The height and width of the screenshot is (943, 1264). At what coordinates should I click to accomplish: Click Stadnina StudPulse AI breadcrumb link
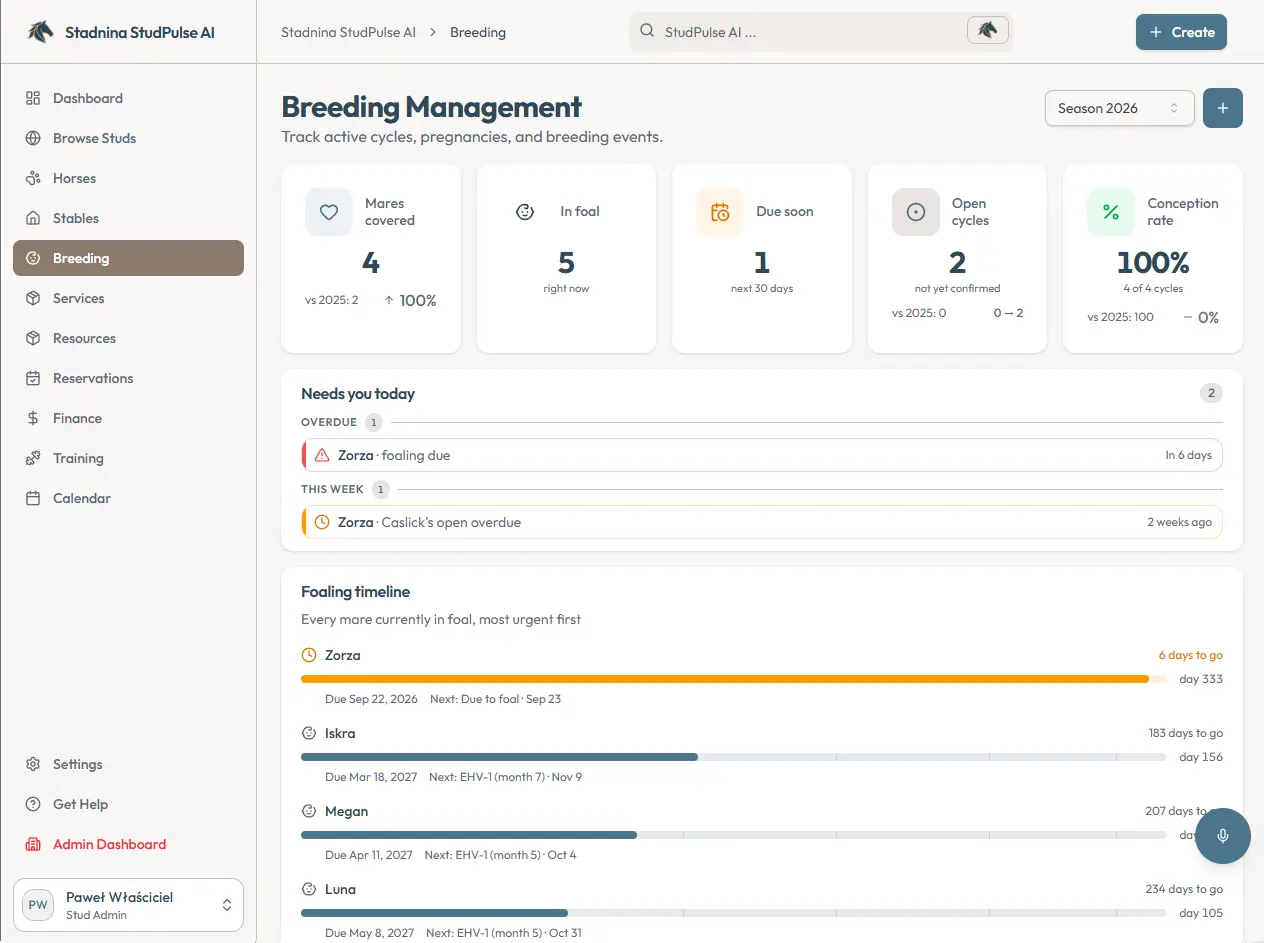coord(348,32)
